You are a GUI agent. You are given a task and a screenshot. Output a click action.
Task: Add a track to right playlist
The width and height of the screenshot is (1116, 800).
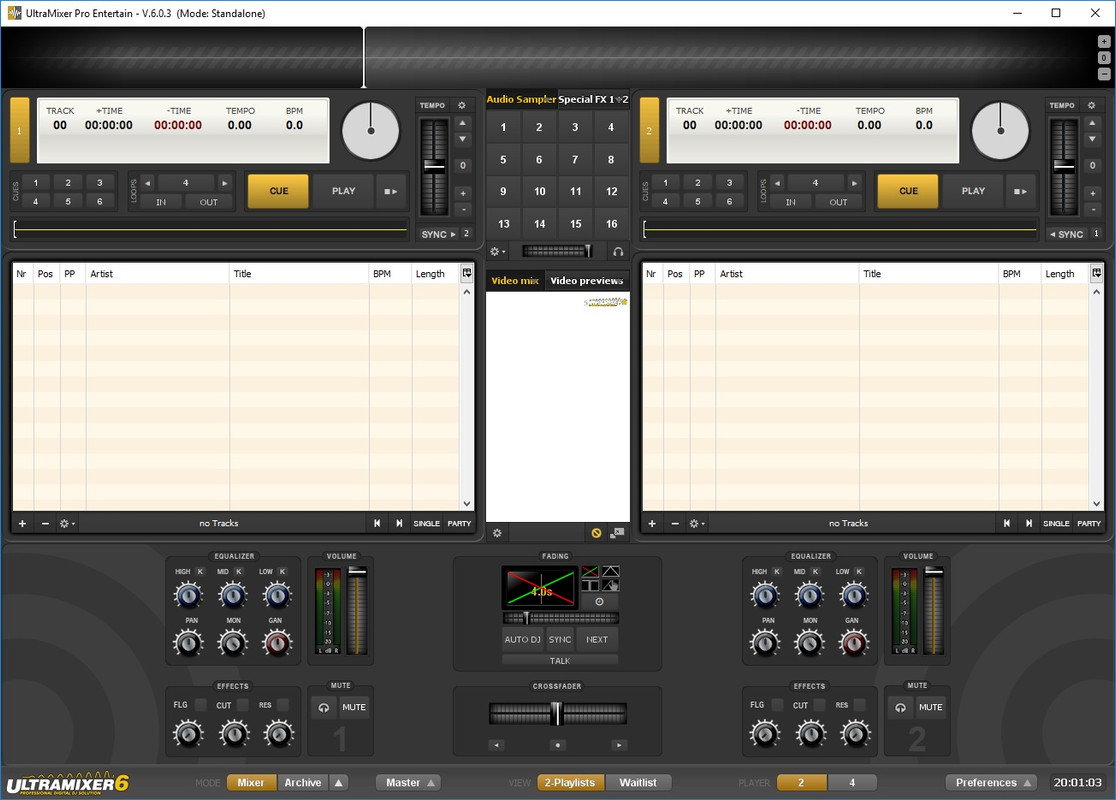click(651, 523)
